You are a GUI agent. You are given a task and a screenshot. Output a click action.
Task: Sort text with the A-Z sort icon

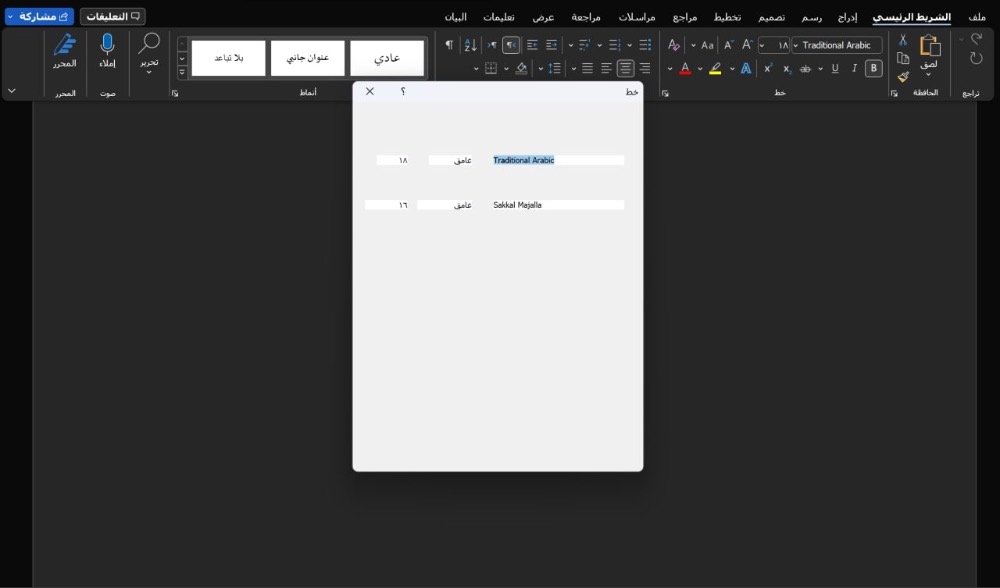471,45
